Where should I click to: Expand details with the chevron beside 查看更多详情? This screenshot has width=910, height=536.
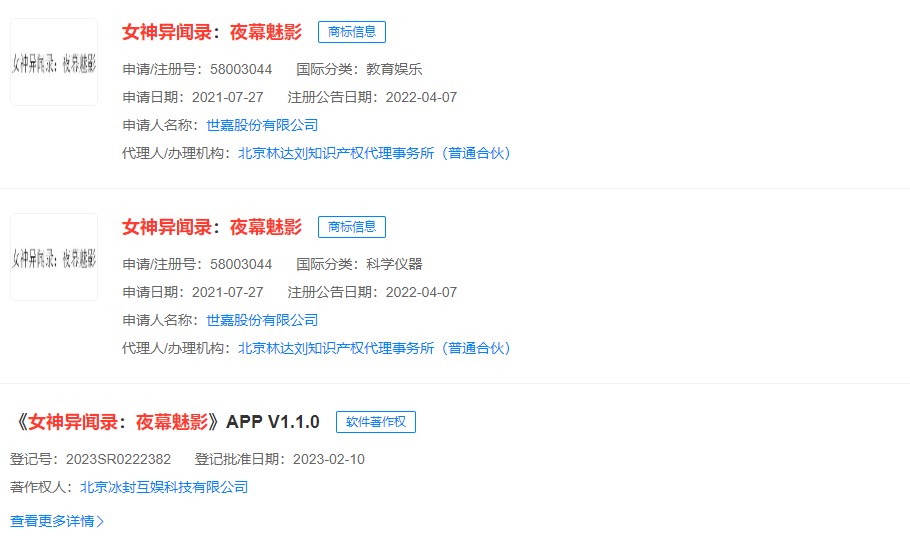100,521
